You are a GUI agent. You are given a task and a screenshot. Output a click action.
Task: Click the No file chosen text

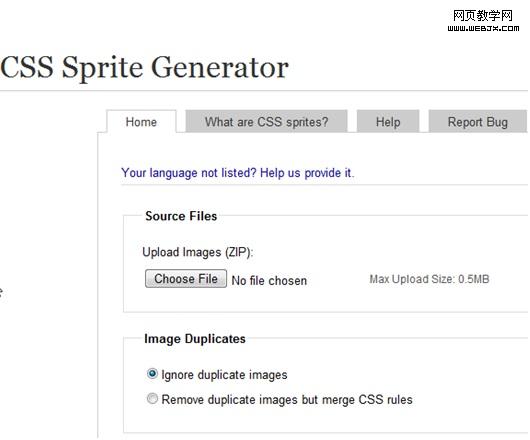point(269,280)
